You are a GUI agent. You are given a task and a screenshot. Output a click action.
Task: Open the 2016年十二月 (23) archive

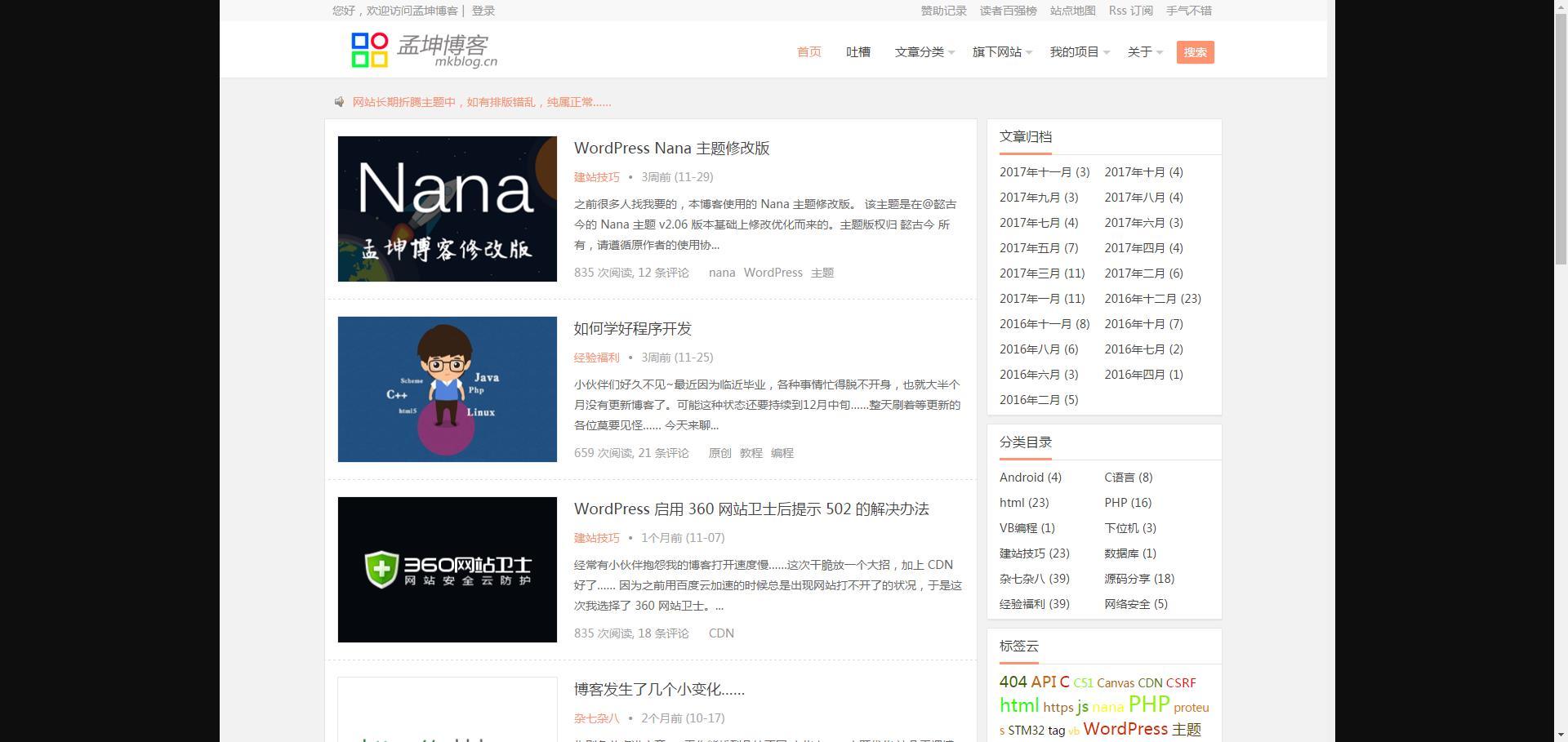pyautogui.click(x=1152, y=299)
